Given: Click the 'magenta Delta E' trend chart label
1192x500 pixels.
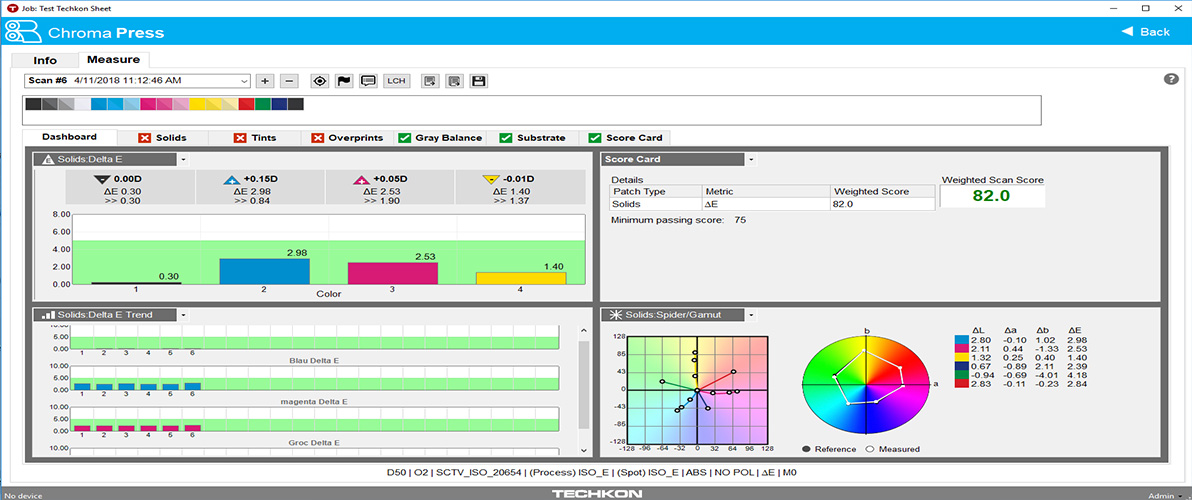Looking at the screenshot, I should click(x=314, y=401).
